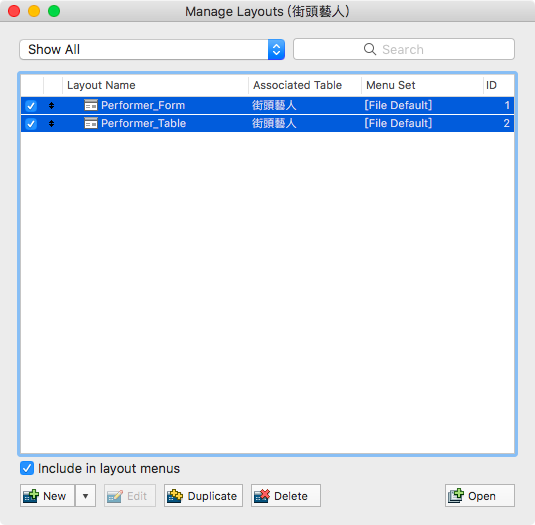535x525 pixels.
Task: Click the magnifying glass search icon
Action: click(x=370, y=49)
